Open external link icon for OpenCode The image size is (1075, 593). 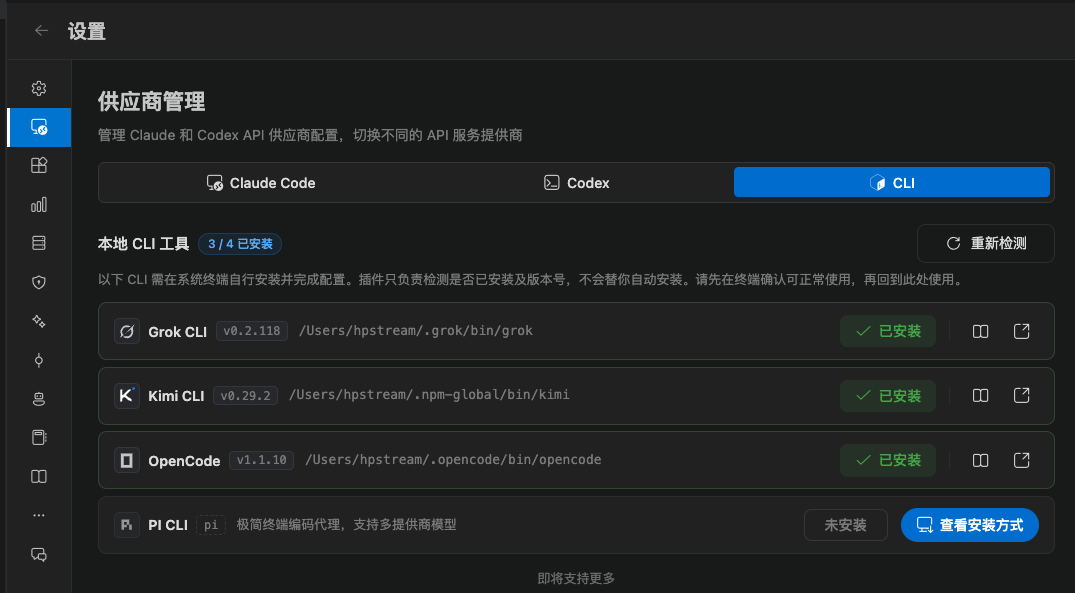[1022, 460]
